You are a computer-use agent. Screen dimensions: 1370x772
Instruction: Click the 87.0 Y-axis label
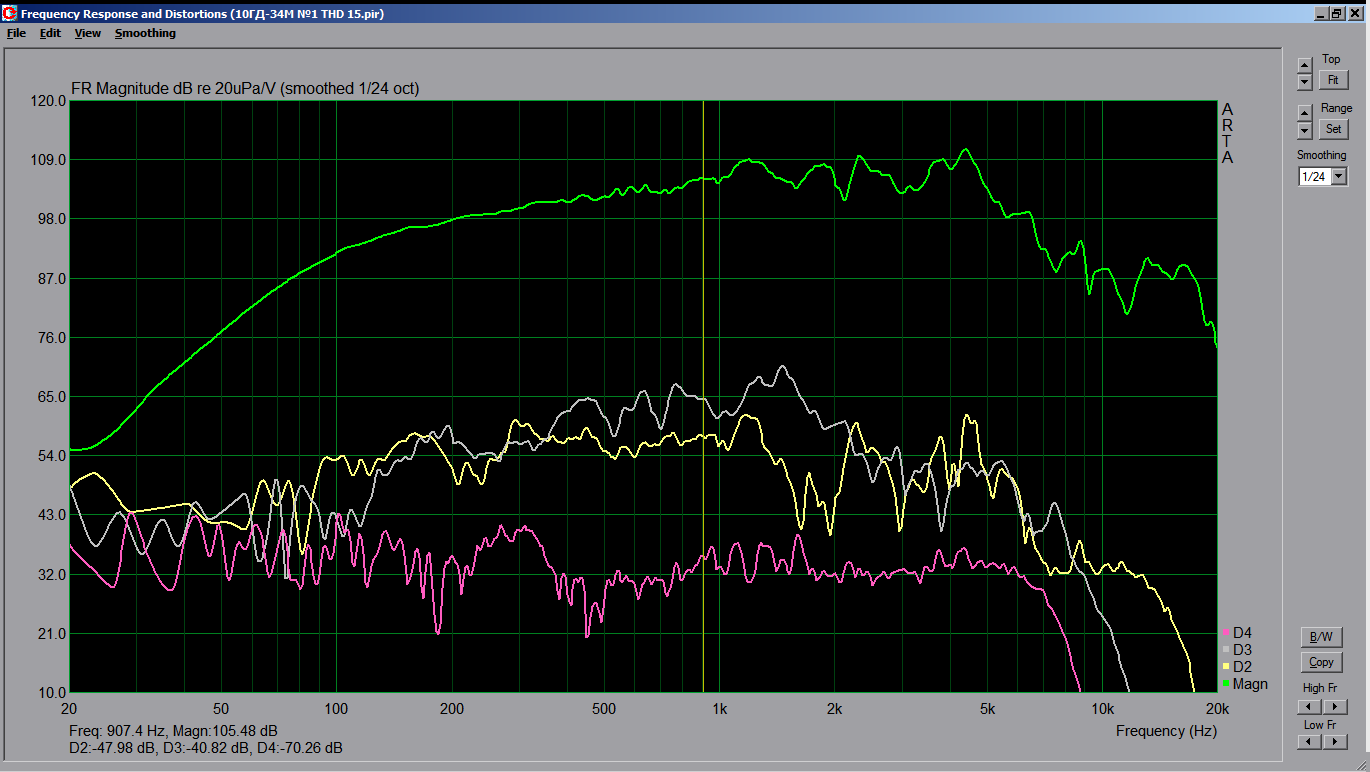[x=51, y=279]
